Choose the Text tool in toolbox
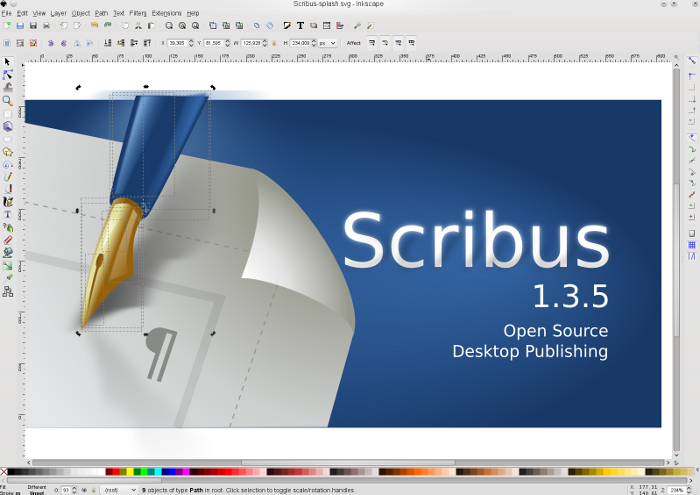 point(7,215)
